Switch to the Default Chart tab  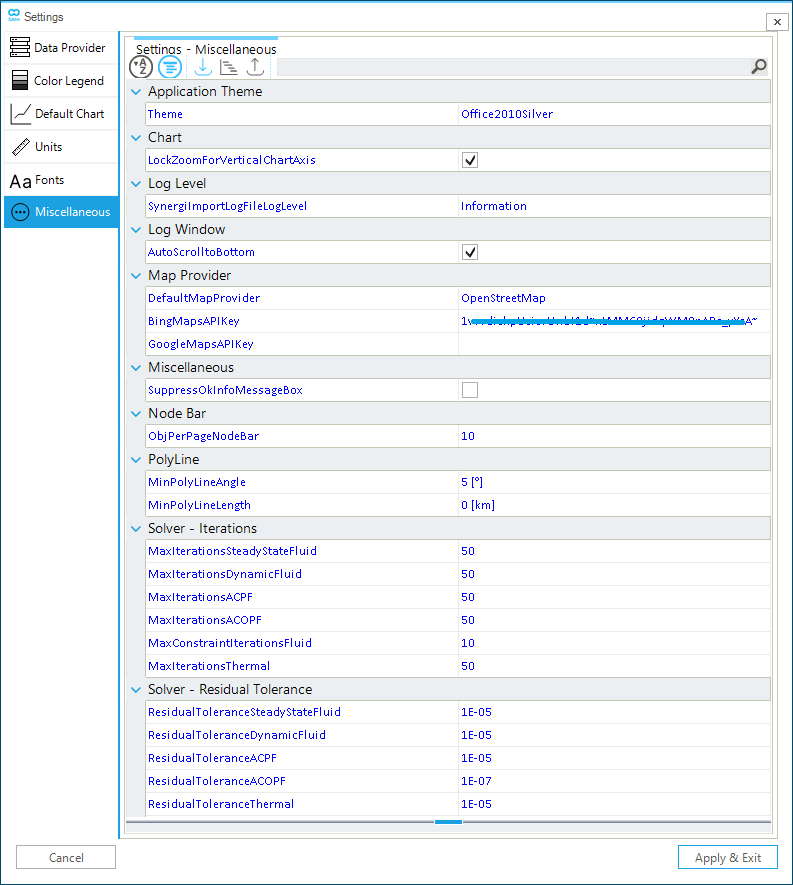(x=61, y=114)
